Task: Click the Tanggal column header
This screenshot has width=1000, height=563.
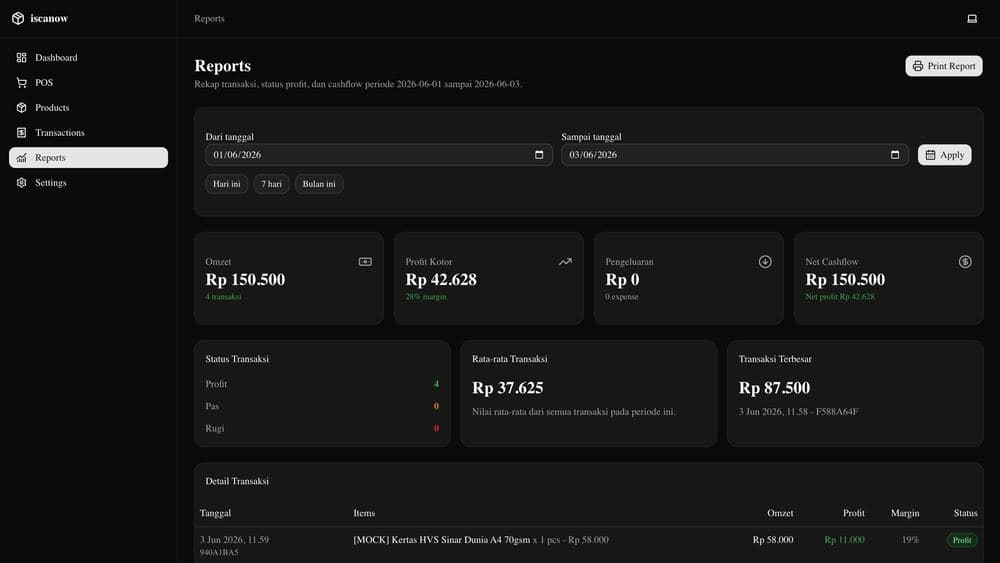Action: pos(216,513)
